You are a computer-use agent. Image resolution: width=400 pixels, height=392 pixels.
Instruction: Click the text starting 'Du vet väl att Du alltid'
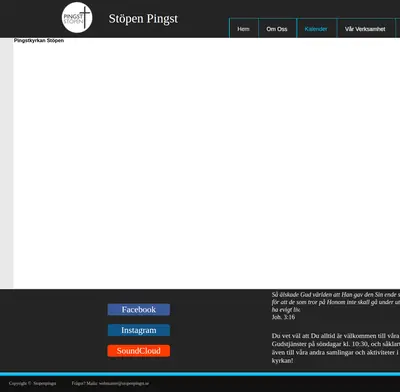(x=336, y=348)
